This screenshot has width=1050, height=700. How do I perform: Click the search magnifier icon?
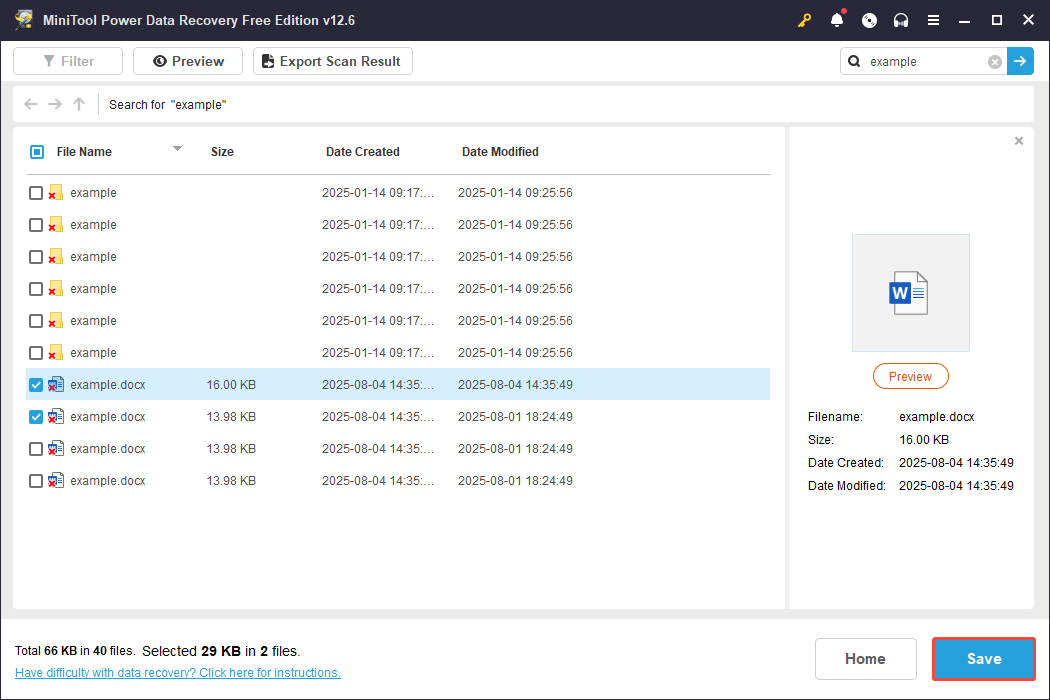[x=854, y=62]
